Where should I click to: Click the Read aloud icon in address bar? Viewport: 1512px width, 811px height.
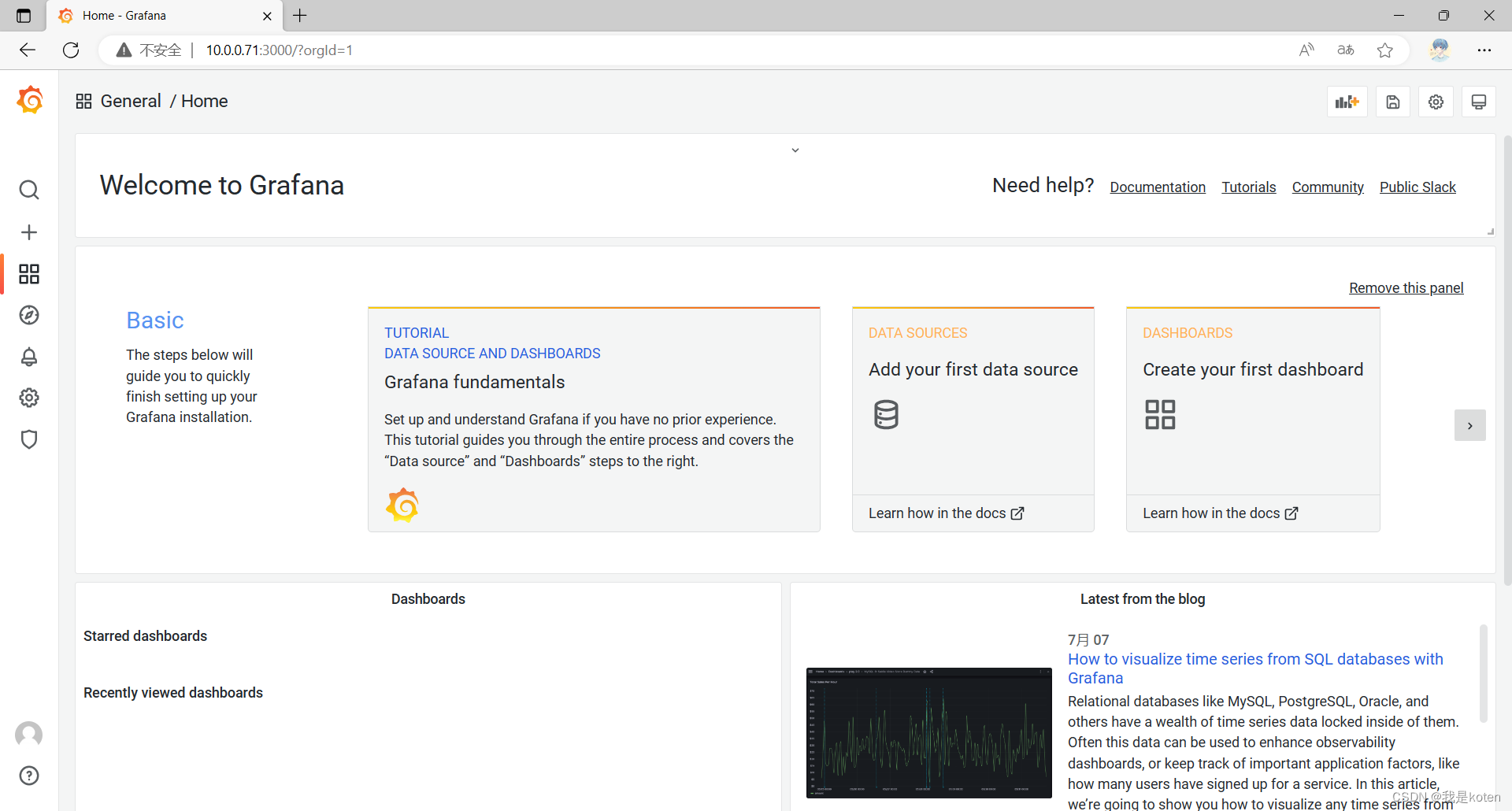[1306, 50]
